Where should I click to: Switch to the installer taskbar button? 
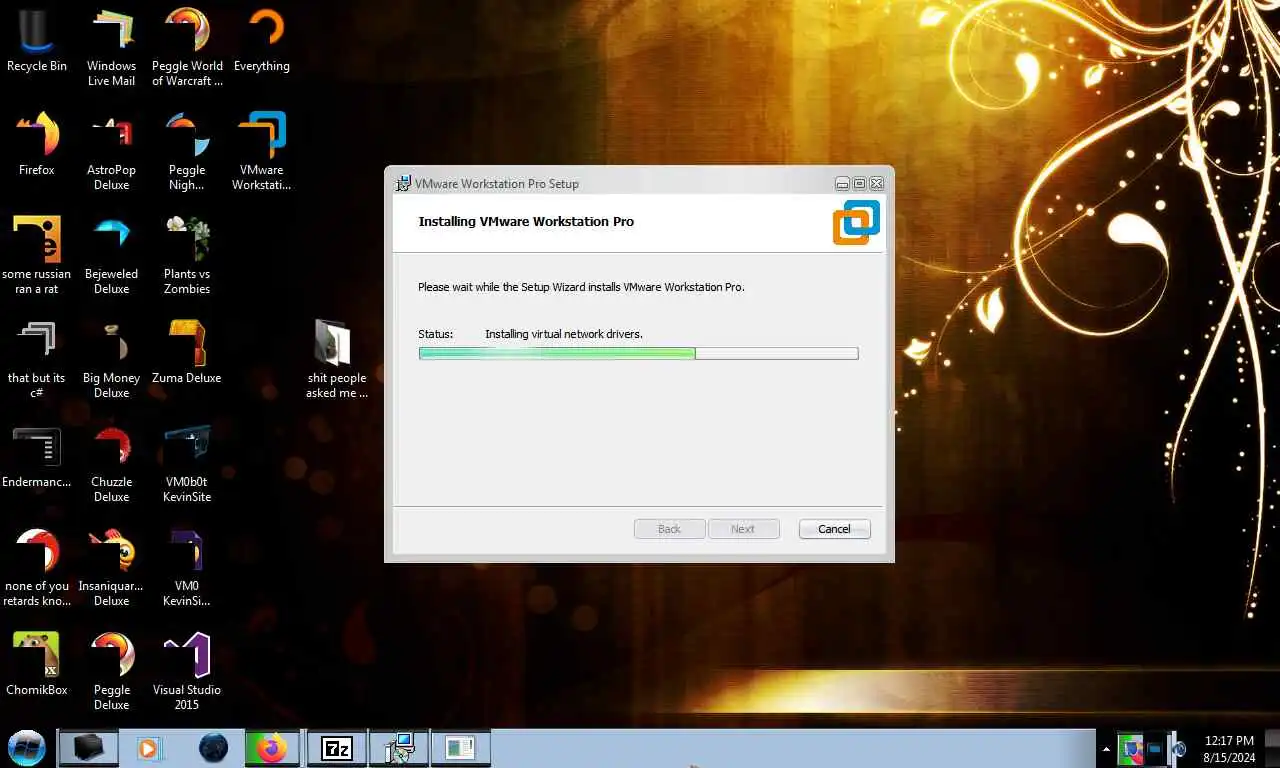click(399, 748)
